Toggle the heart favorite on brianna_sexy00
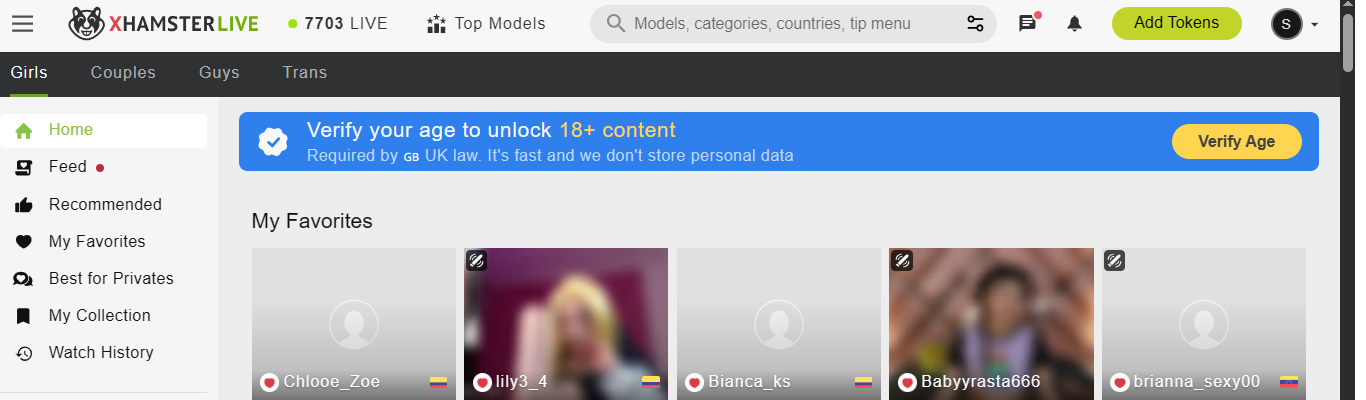This screenshot has width=1366, height=400. 1120,382
